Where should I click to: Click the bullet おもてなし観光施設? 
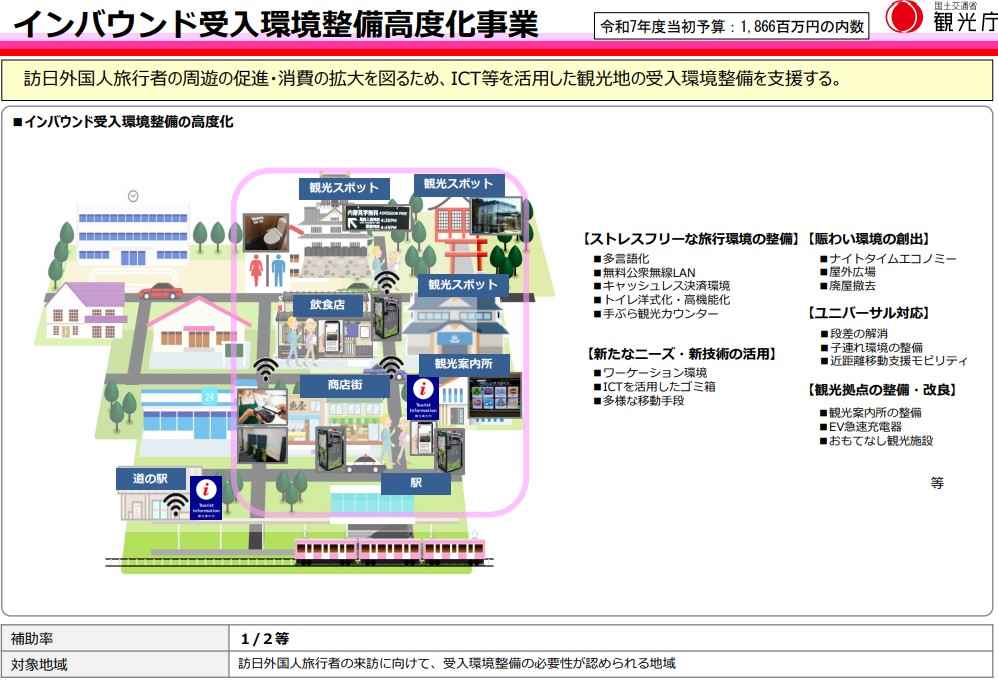pyautogui.click(x=876, y=440)
